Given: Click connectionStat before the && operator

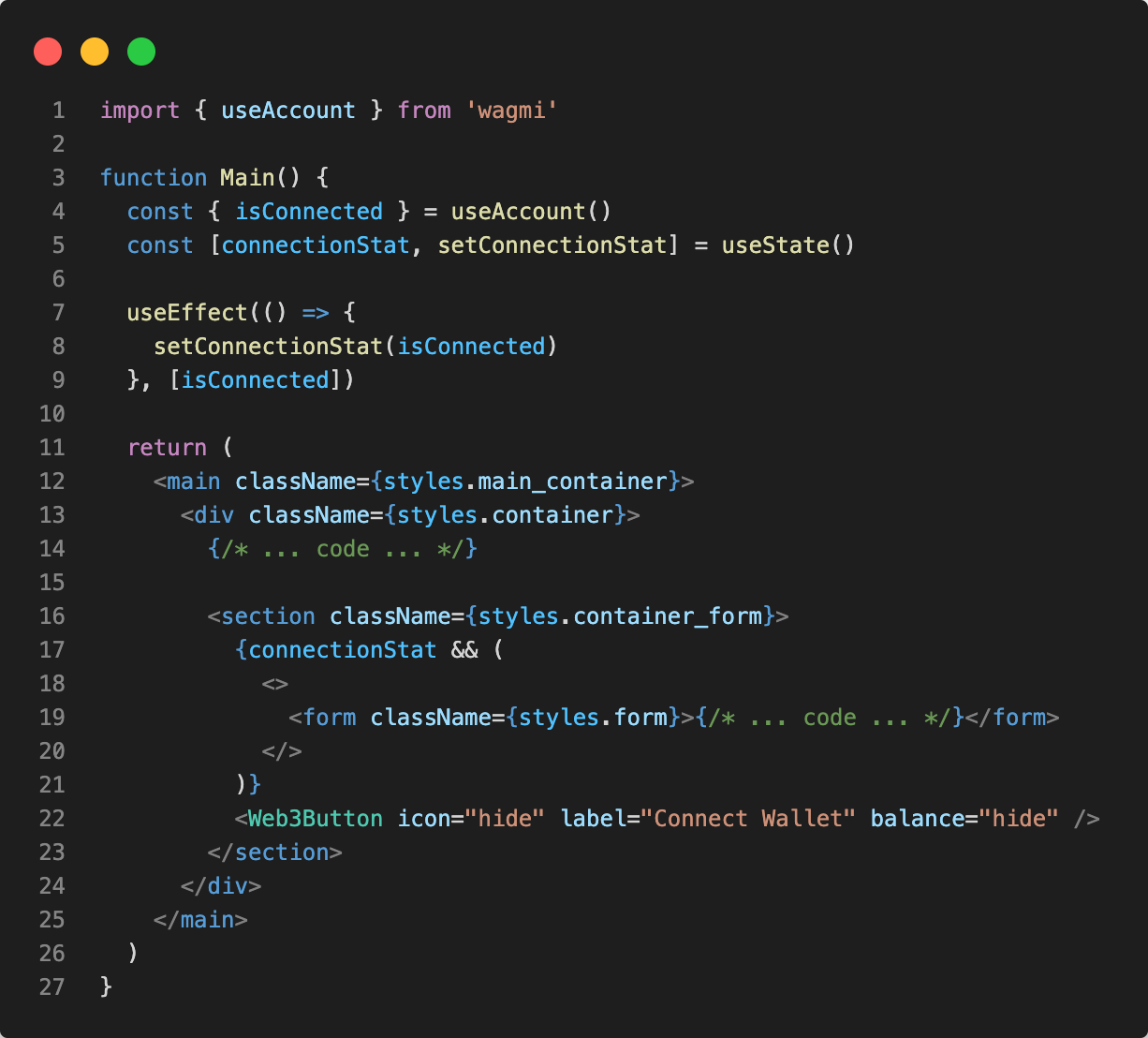Looking at the screenshot, I should click(x=343, y=650).
